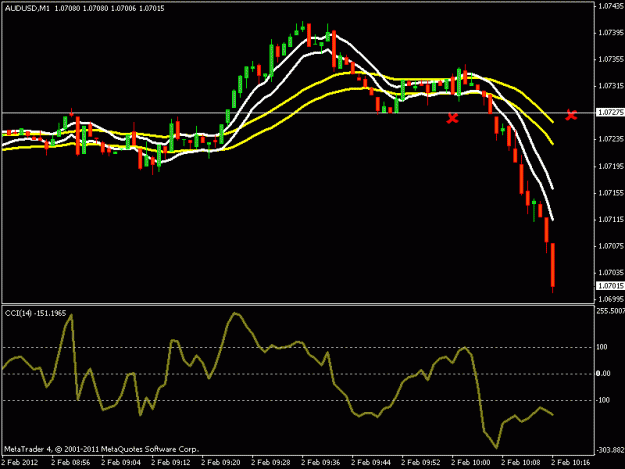Click the time axis label 2 Feb 10:16
Screen dimensions: 625x469
[571, 462]
